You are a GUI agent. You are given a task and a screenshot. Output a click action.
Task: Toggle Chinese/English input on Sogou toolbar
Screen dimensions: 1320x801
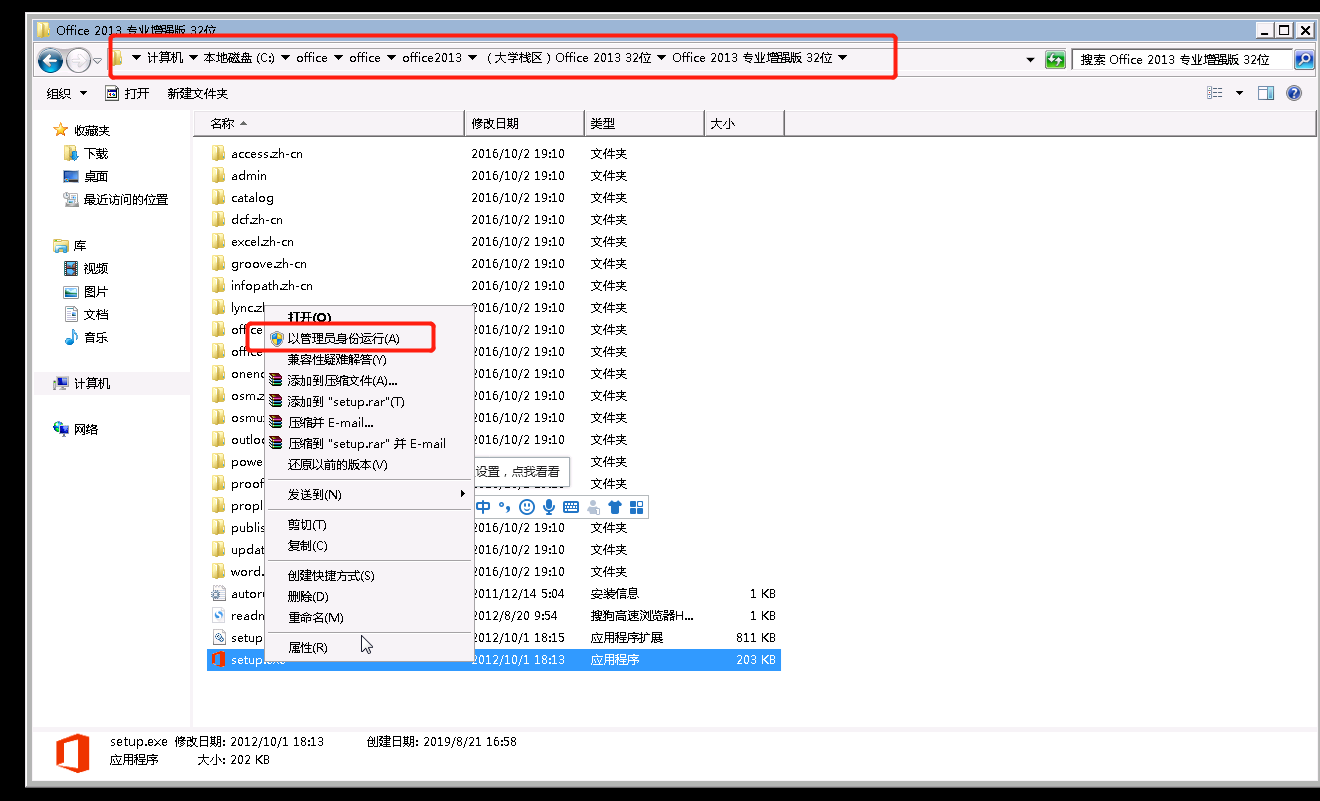click(x=483, y=507)
